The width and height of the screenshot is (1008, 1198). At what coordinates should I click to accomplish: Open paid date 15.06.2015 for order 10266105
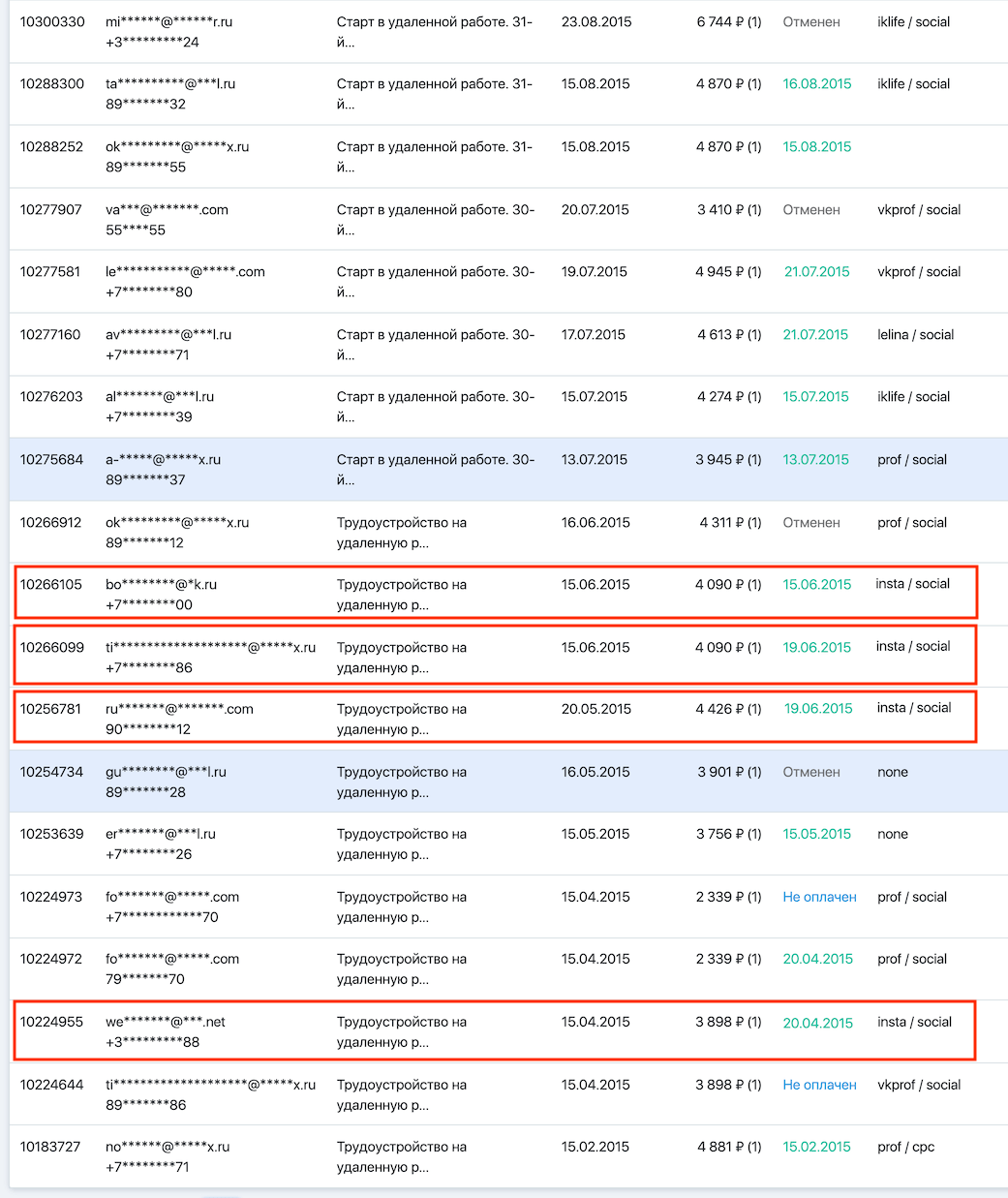(817, 584)
